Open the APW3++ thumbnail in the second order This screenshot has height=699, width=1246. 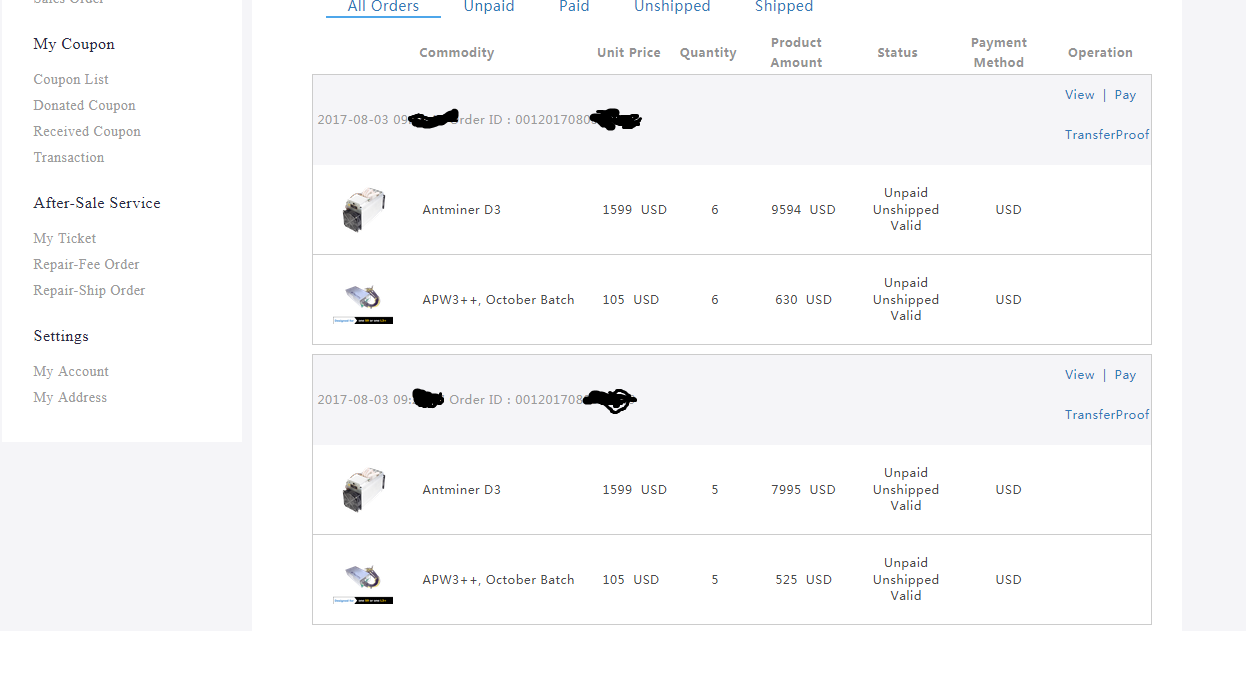click(363, 583)
